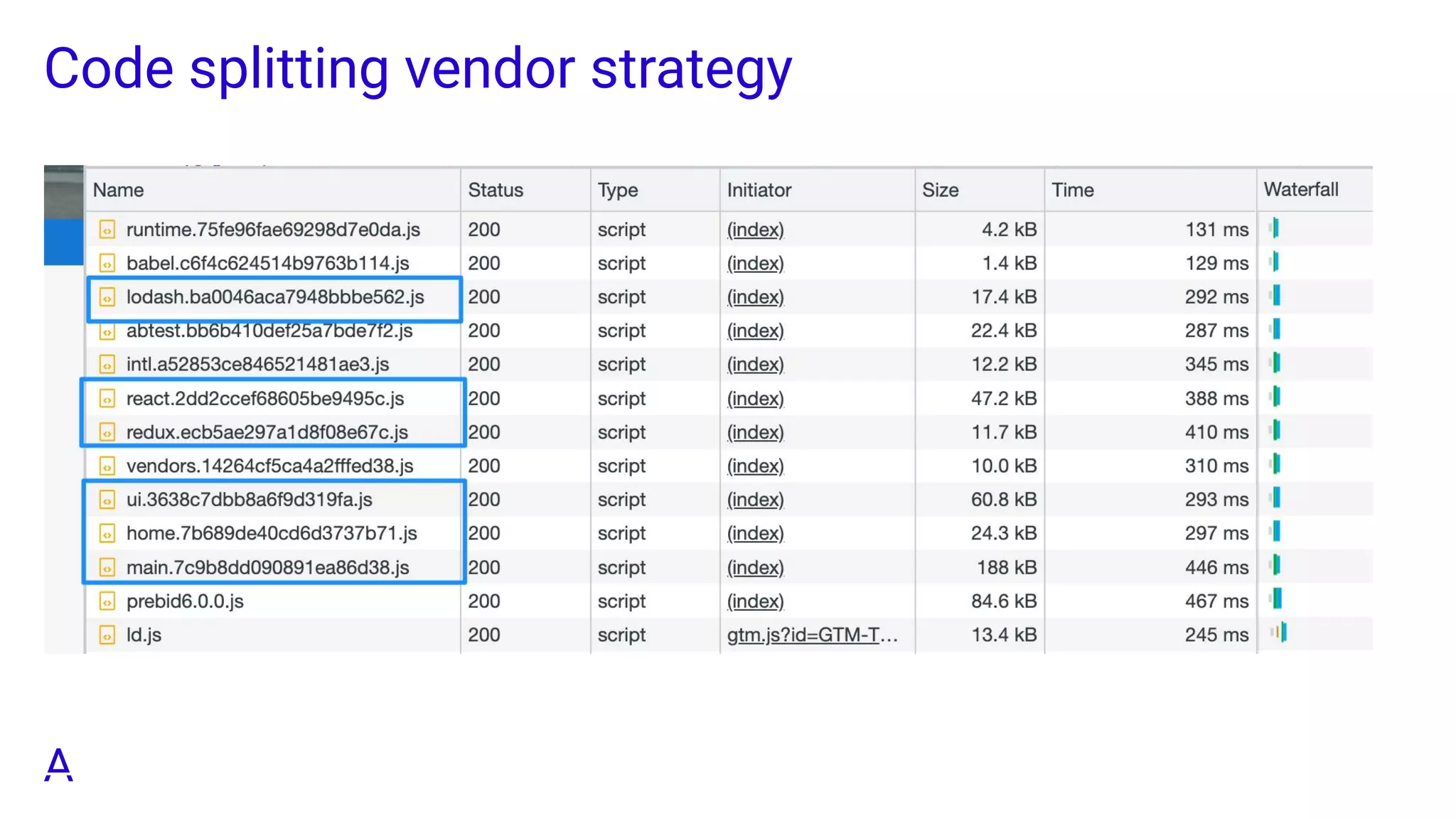Select the redux.ecb5ae297a1d8f08e67c.js request
This screenshot has width=1456, height=819.
(267, 432)
